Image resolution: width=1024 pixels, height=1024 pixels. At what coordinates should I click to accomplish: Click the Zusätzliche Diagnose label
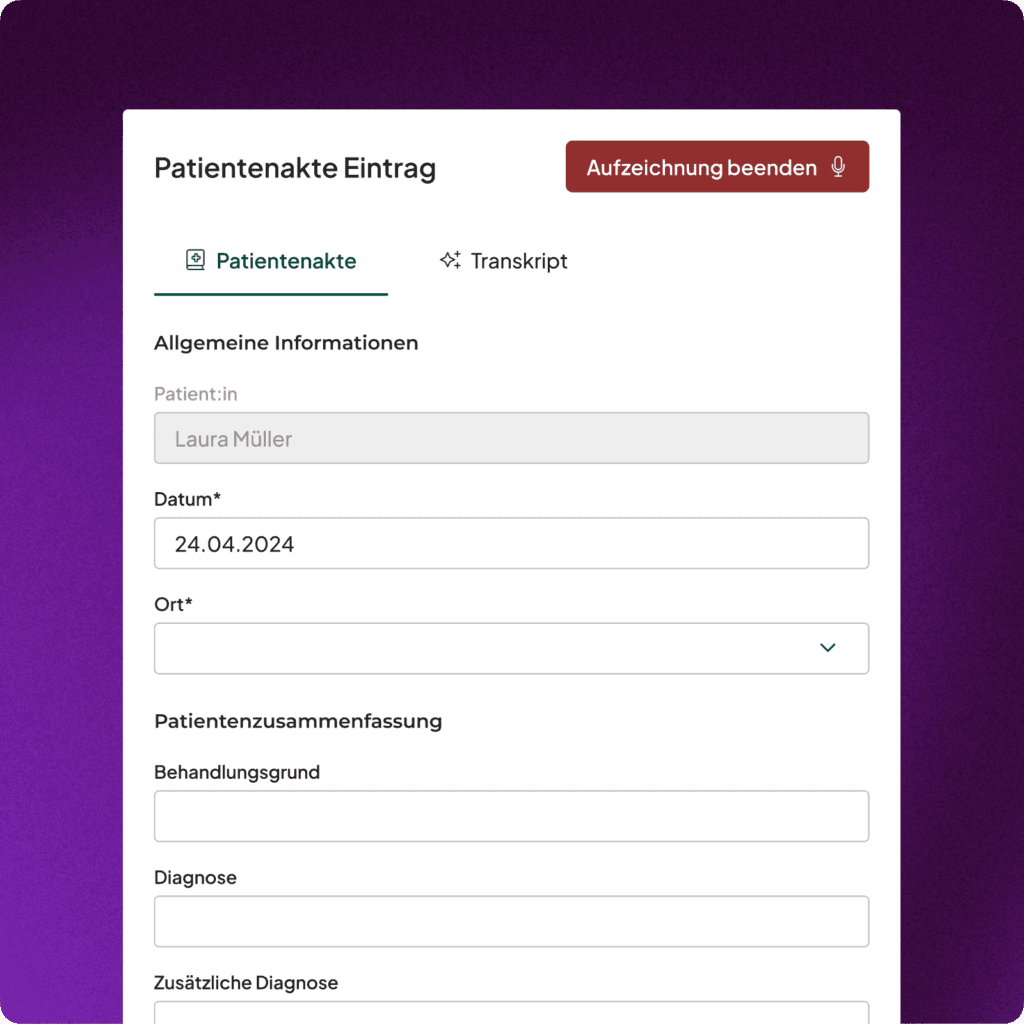(x=246, y=983)
